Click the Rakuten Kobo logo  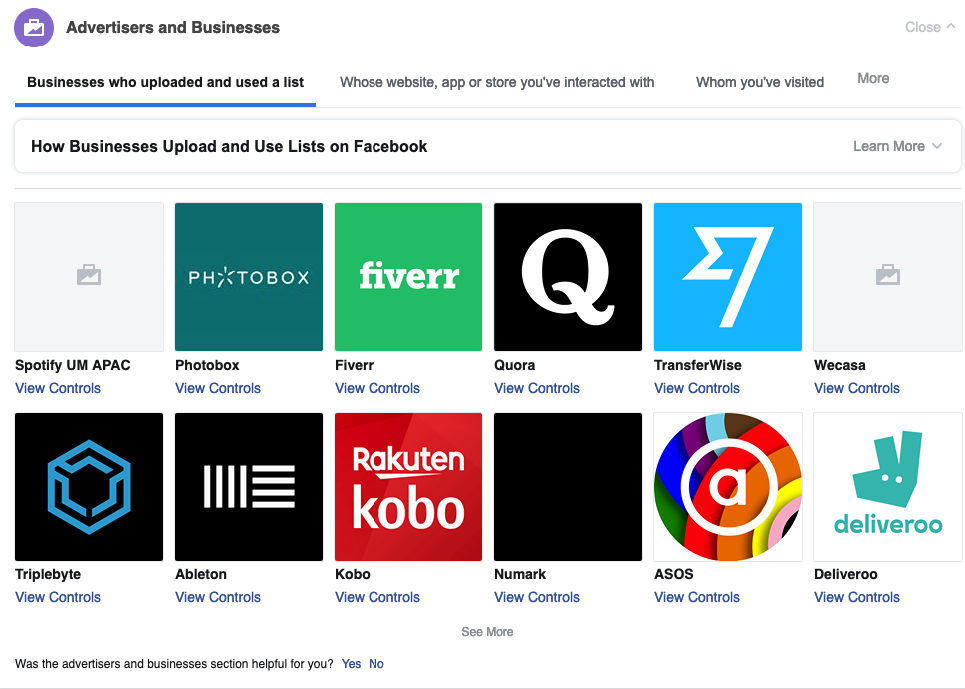pos(408,487)
